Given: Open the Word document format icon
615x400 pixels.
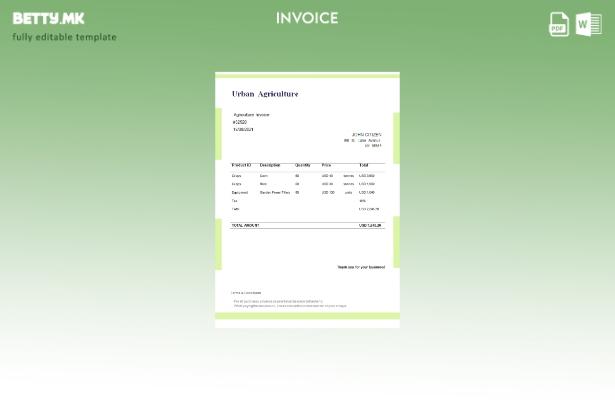Looking at the screenshot, I should pos(588,24).
